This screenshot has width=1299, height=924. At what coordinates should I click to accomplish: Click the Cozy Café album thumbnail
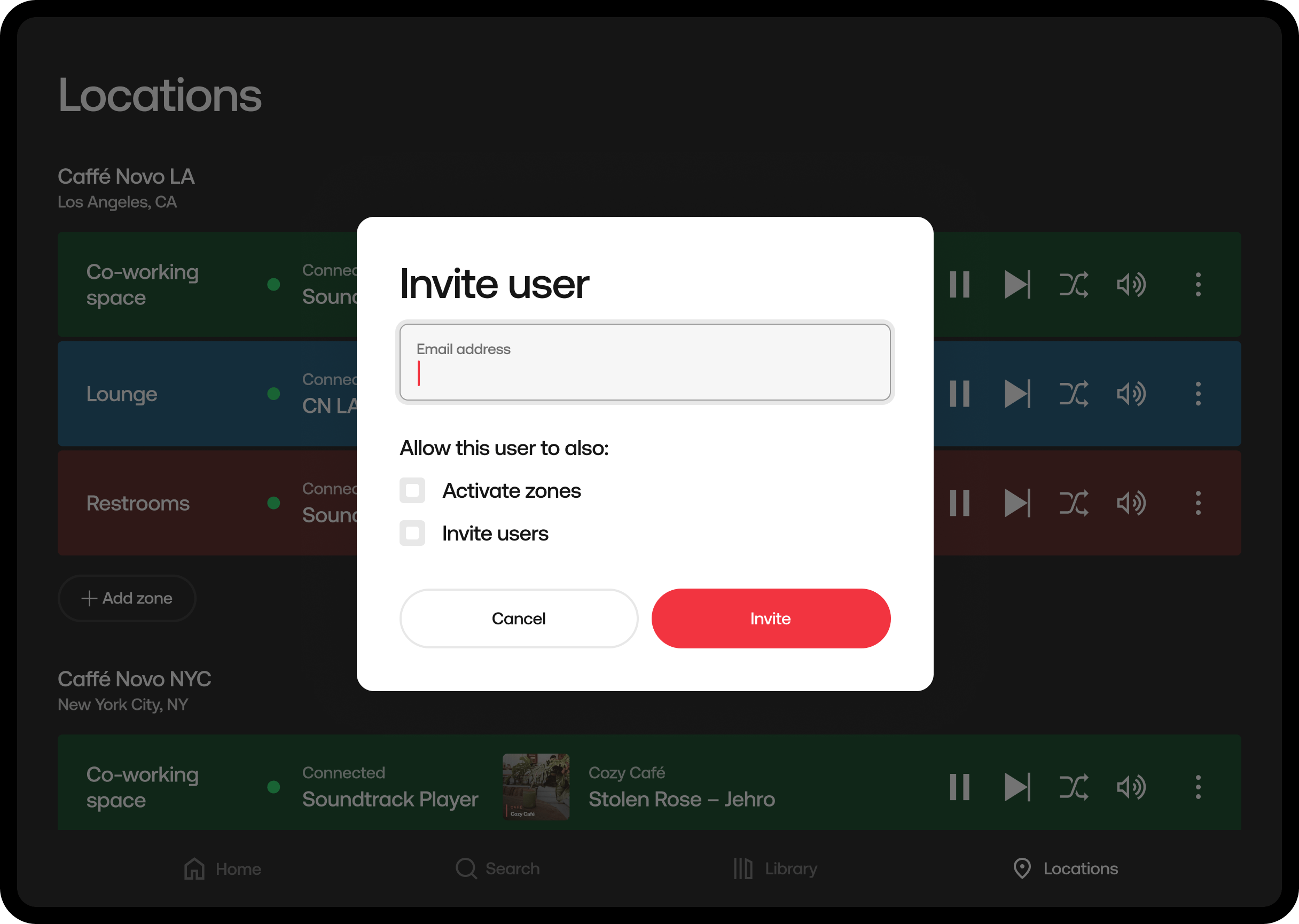click(535, 787)
